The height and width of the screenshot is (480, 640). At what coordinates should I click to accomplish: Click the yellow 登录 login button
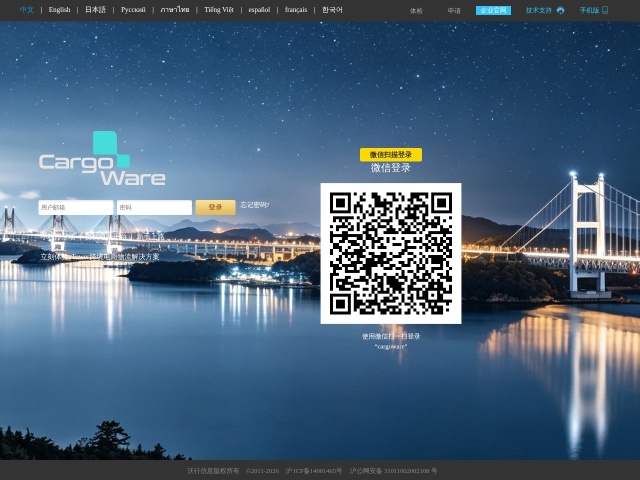point(215,207)
